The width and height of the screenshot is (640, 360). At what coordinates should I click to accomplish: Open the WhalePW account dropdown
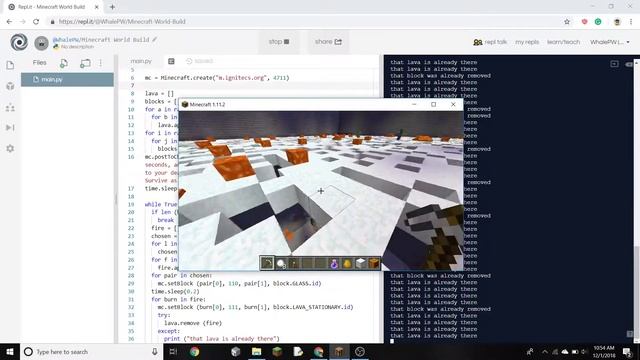pos(609,42)
